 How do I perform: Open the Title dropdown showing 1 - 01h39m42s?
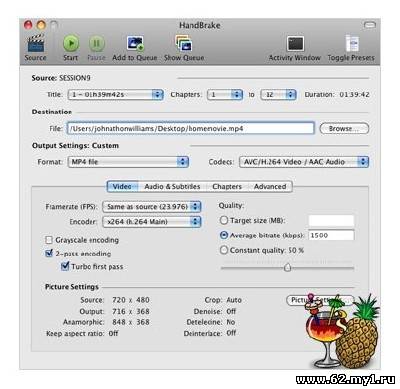[115, 95]
